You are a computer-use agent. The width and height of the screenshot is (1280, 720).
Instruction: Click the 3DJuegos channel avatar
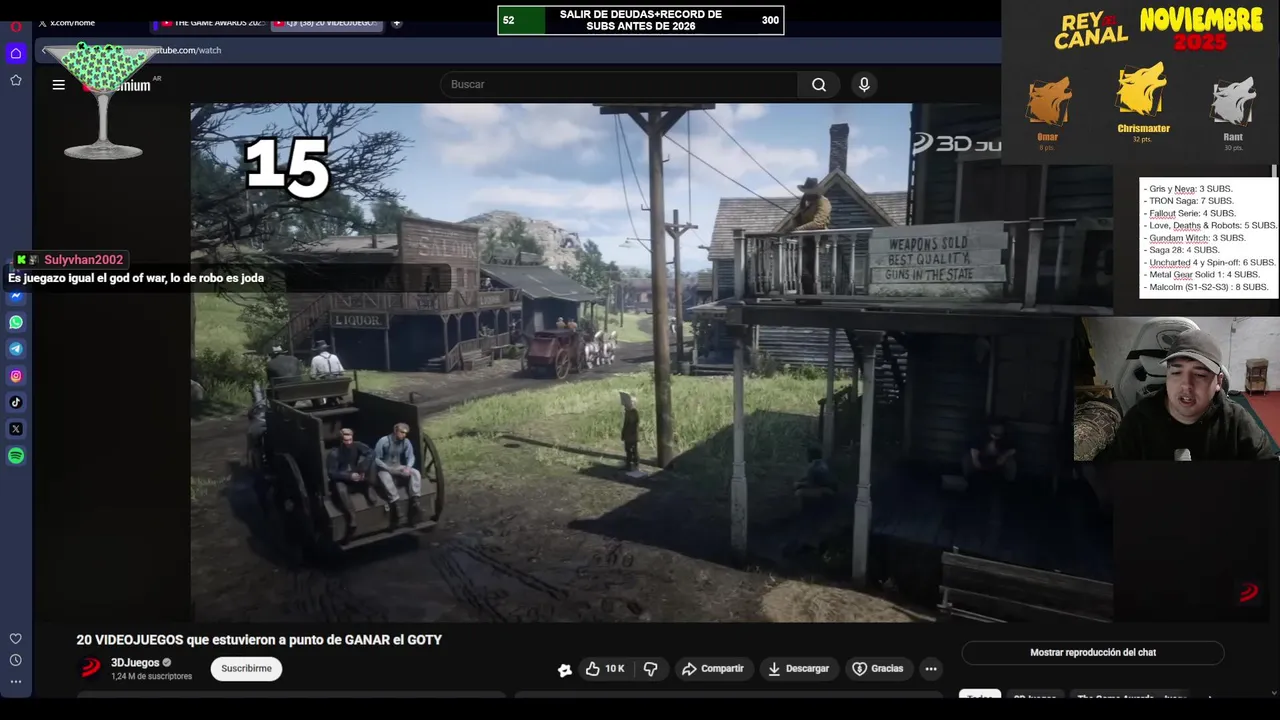coord(91,668)
